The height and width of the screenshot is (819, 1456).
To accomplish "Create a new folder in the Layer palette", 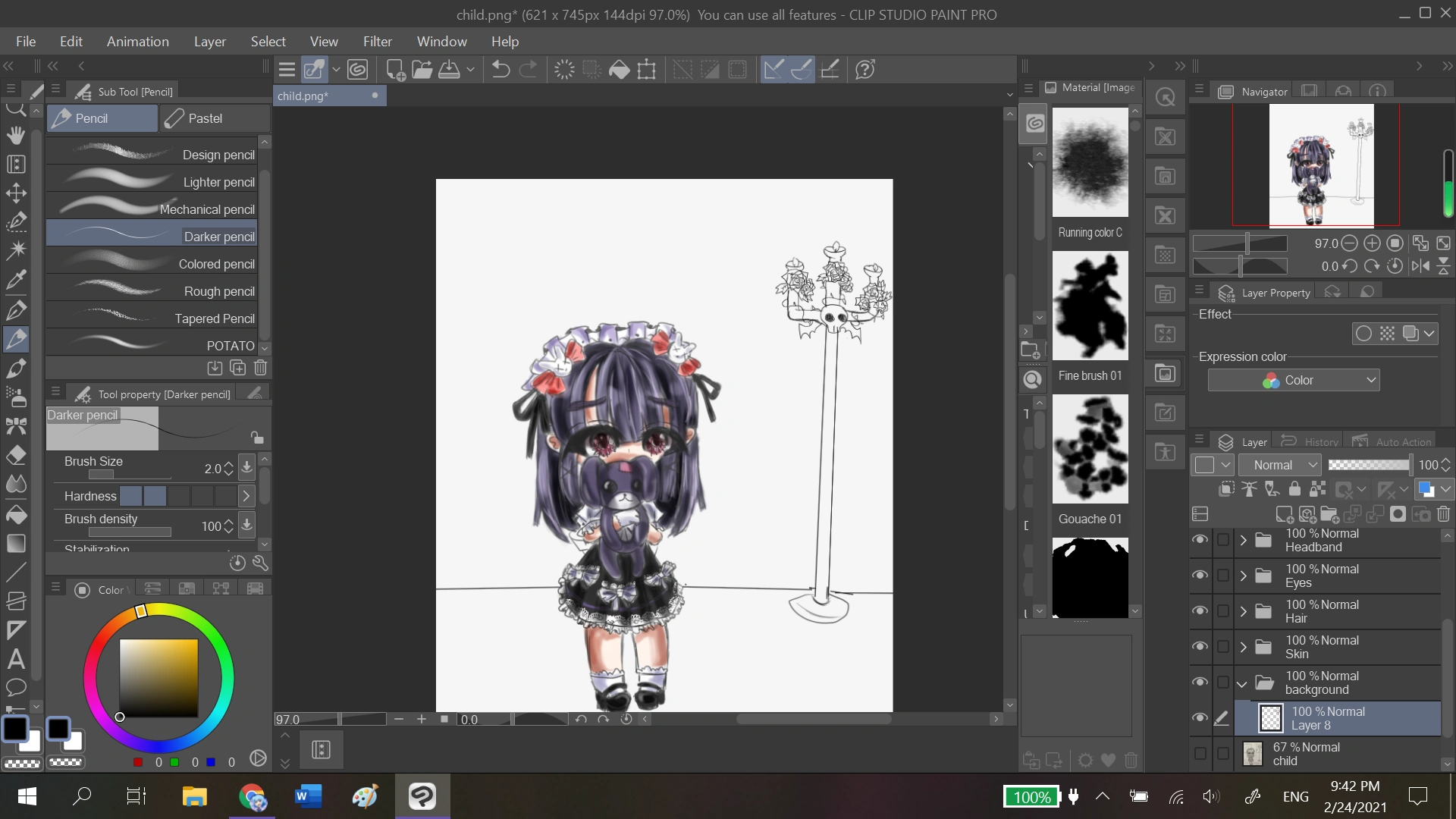I will tap(1329, 514).
